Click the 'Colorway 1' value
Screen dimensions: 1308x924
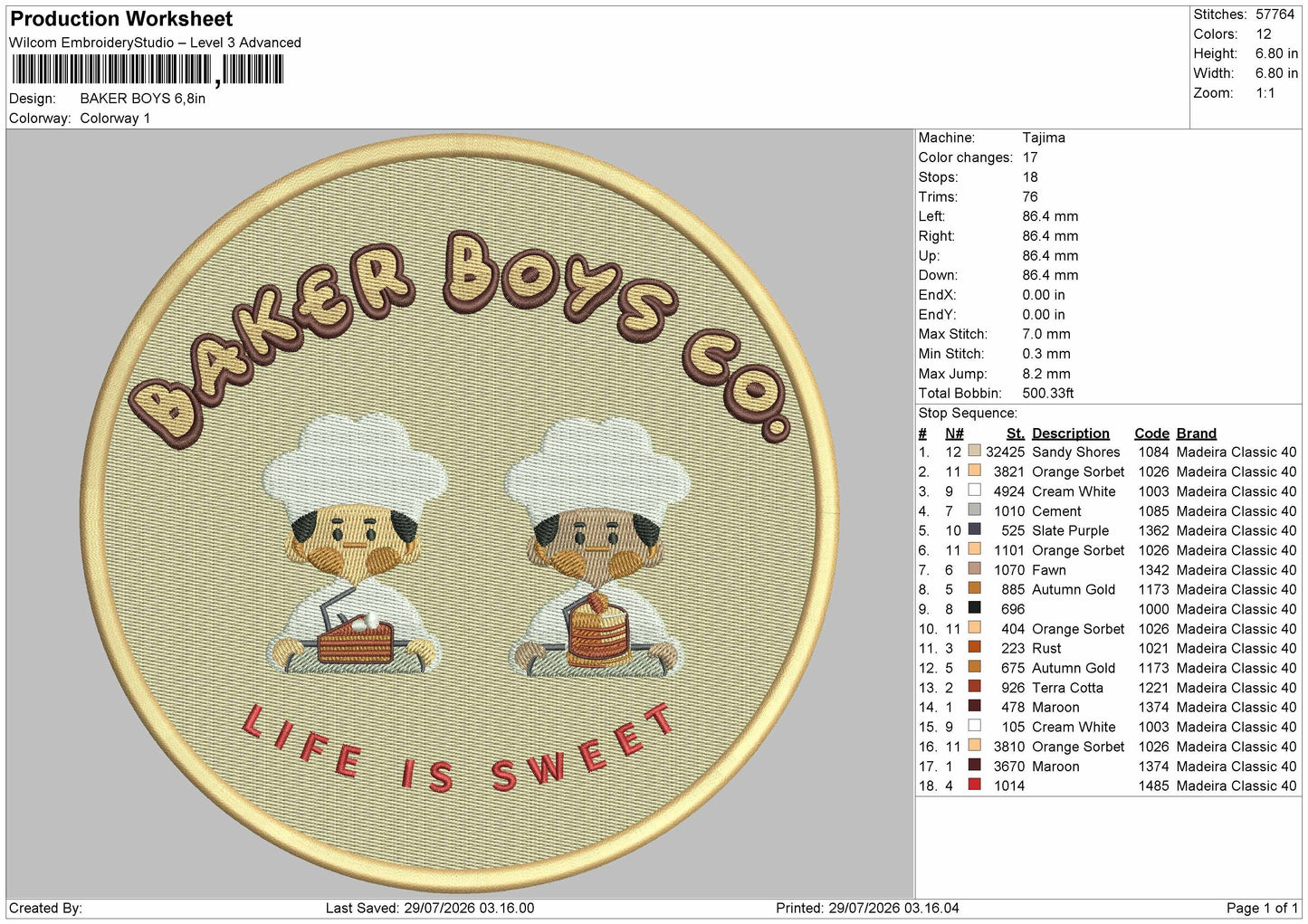pyautogui.click(x=115, y=119)
